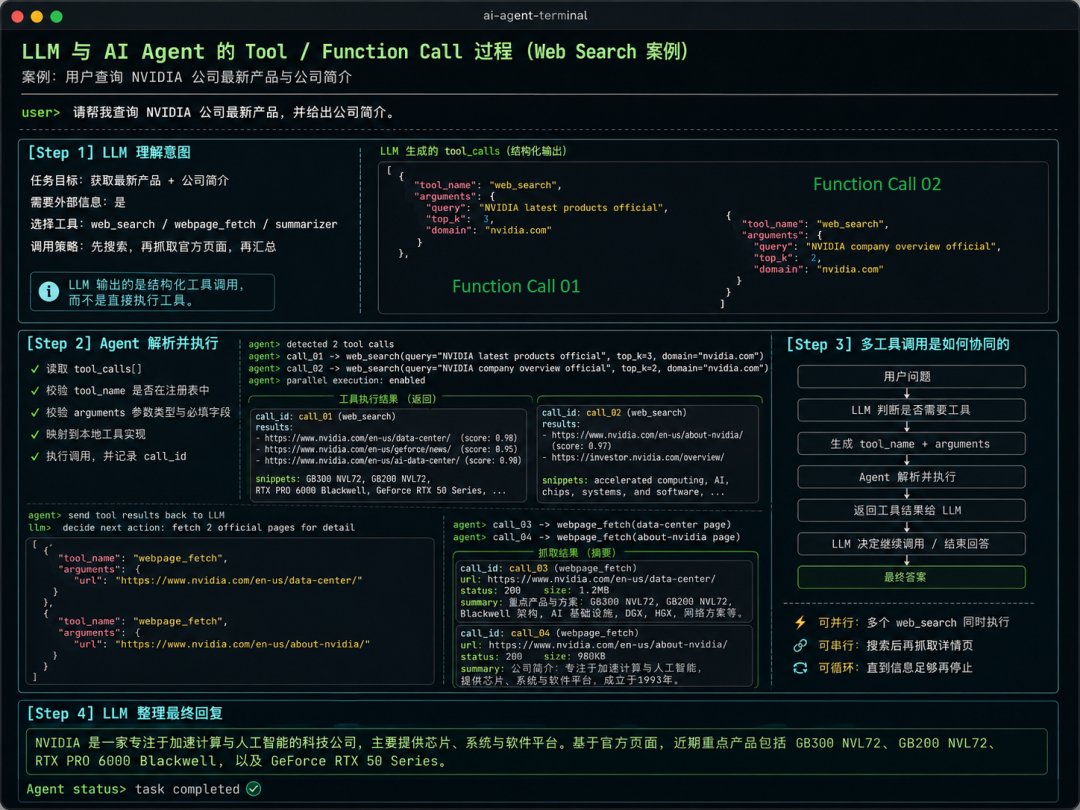
Task: Click the "call_id: call_02 (web_search)" header
Action: pos(614,413)
